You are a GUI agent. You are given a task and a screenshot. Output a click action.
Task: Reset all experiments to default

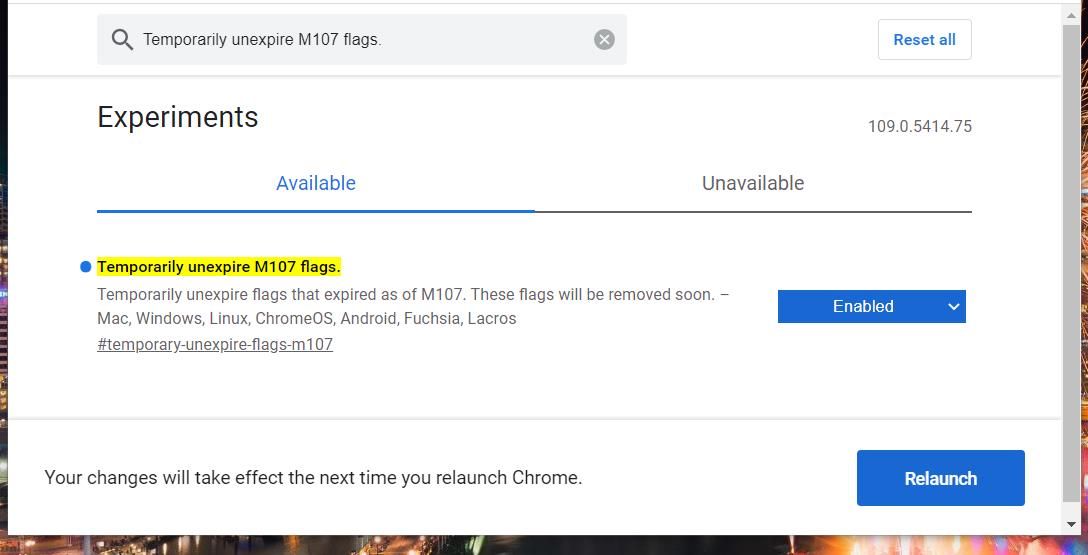[x=924, y=40]
